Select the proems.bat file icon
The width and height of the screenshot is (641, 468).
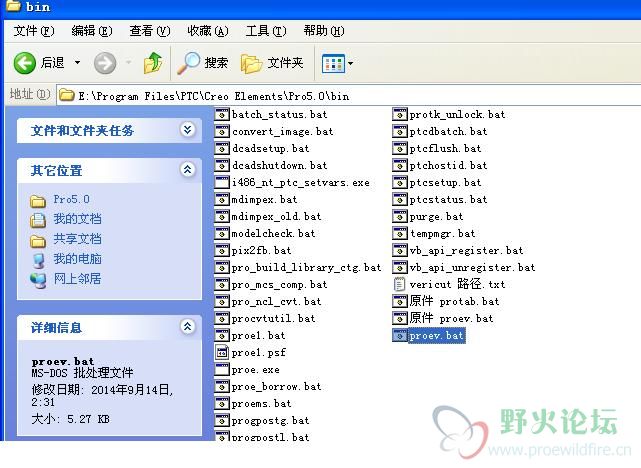click(x=222, y=403)
